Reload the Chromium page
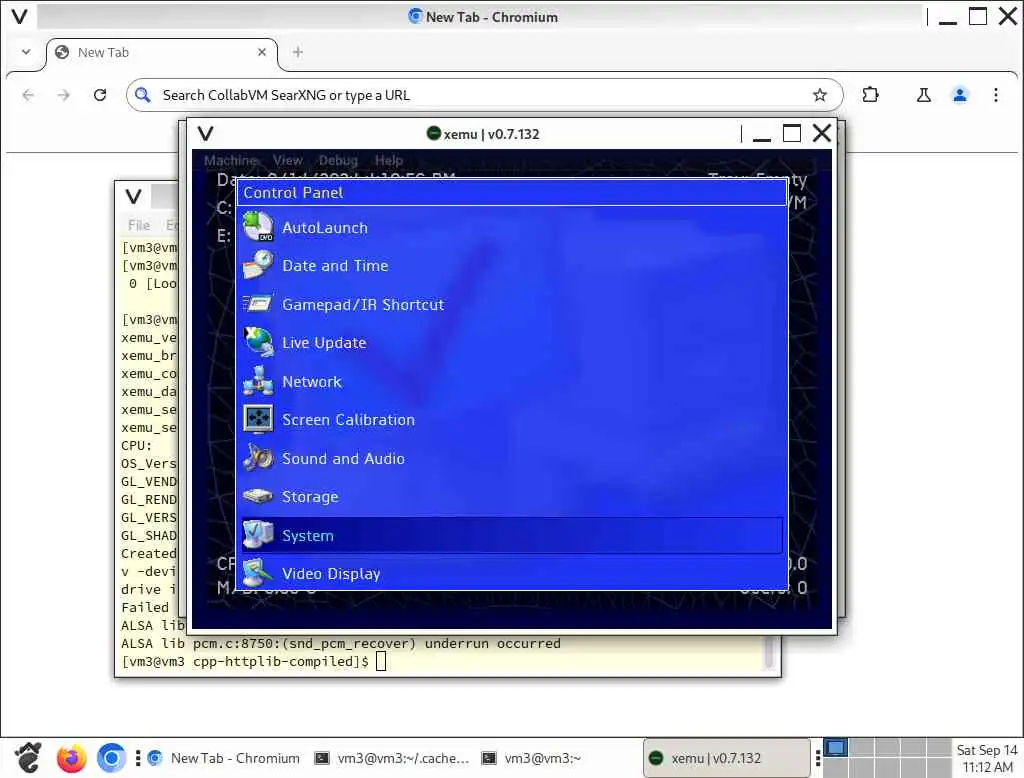Viewport: 1024px width, 778px height. tap(100, 95)
